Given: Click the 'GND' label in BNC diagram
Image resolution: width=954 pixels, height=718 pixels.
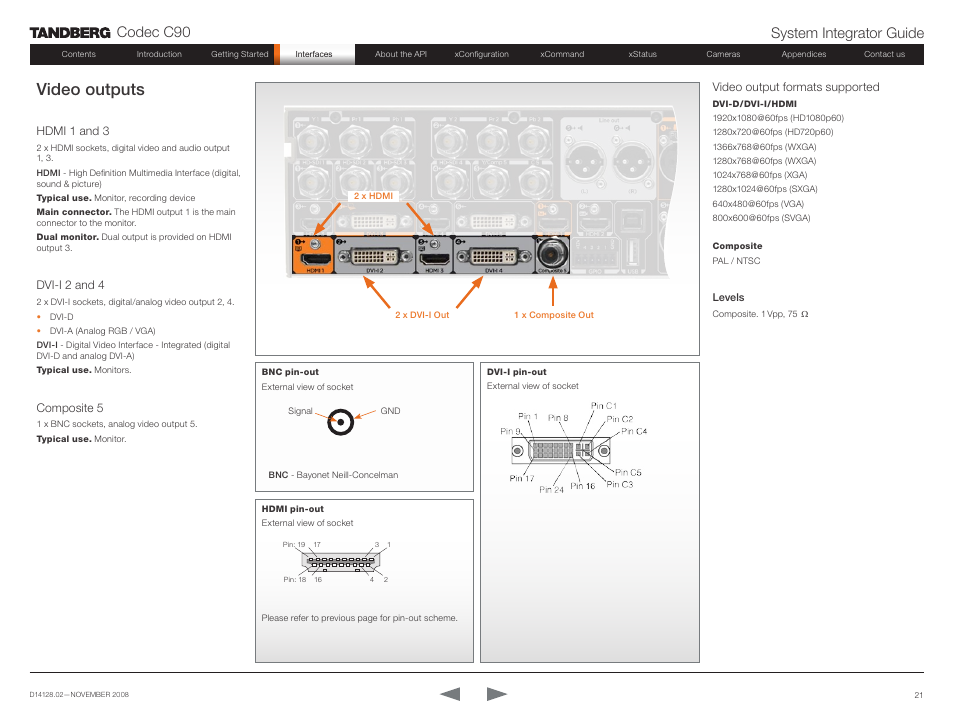Looking at the screenshot, I should (390, 411).
